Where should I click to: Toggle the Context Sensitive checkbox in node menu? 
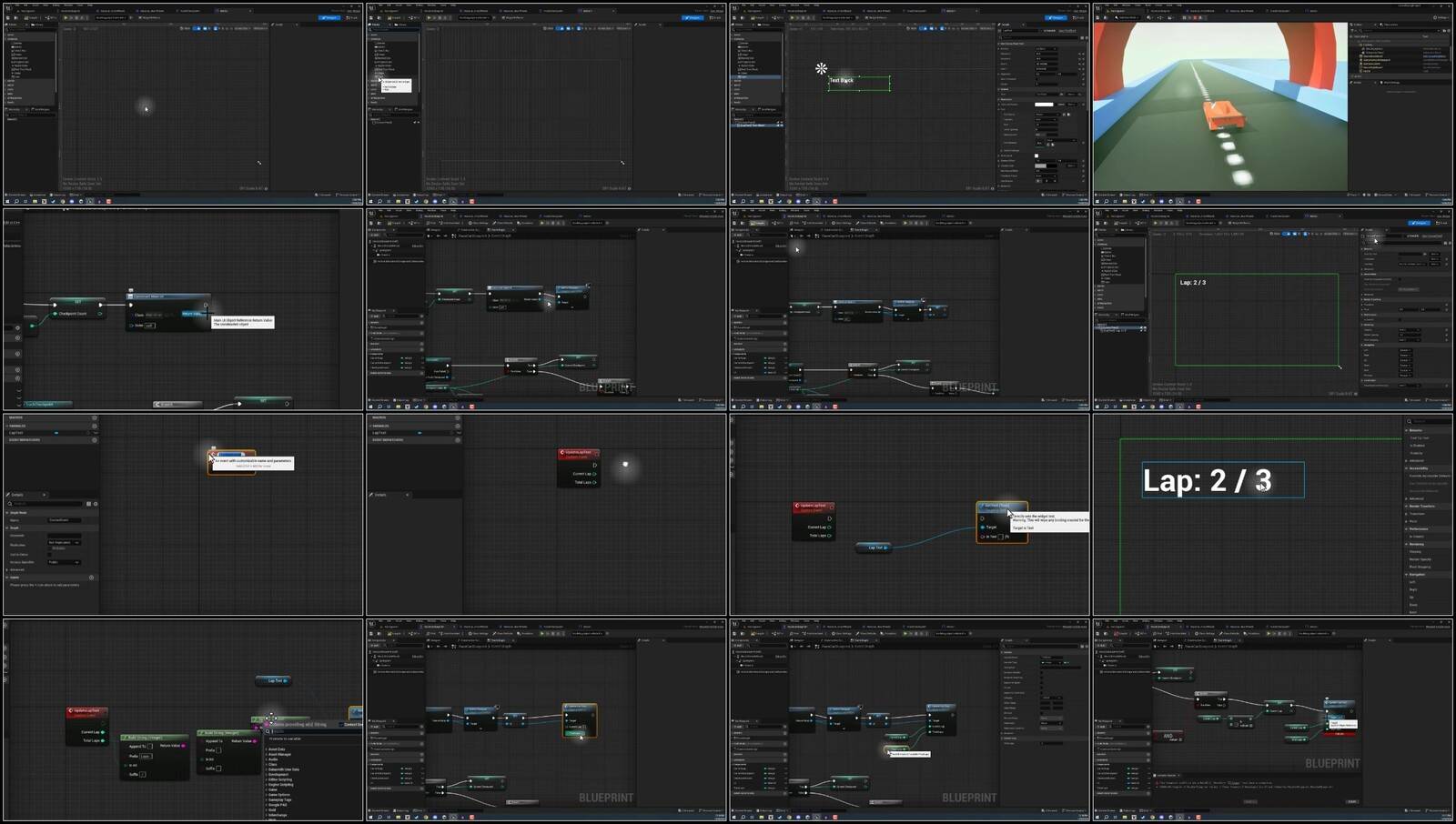341,725
